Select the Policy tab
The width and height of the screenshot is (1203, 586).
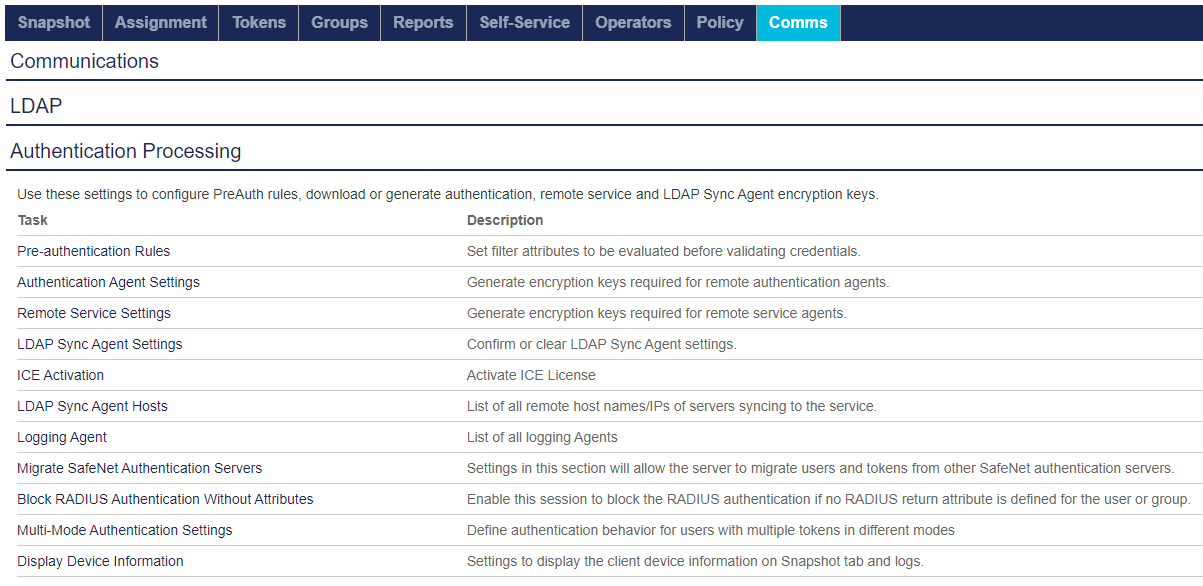720,22
